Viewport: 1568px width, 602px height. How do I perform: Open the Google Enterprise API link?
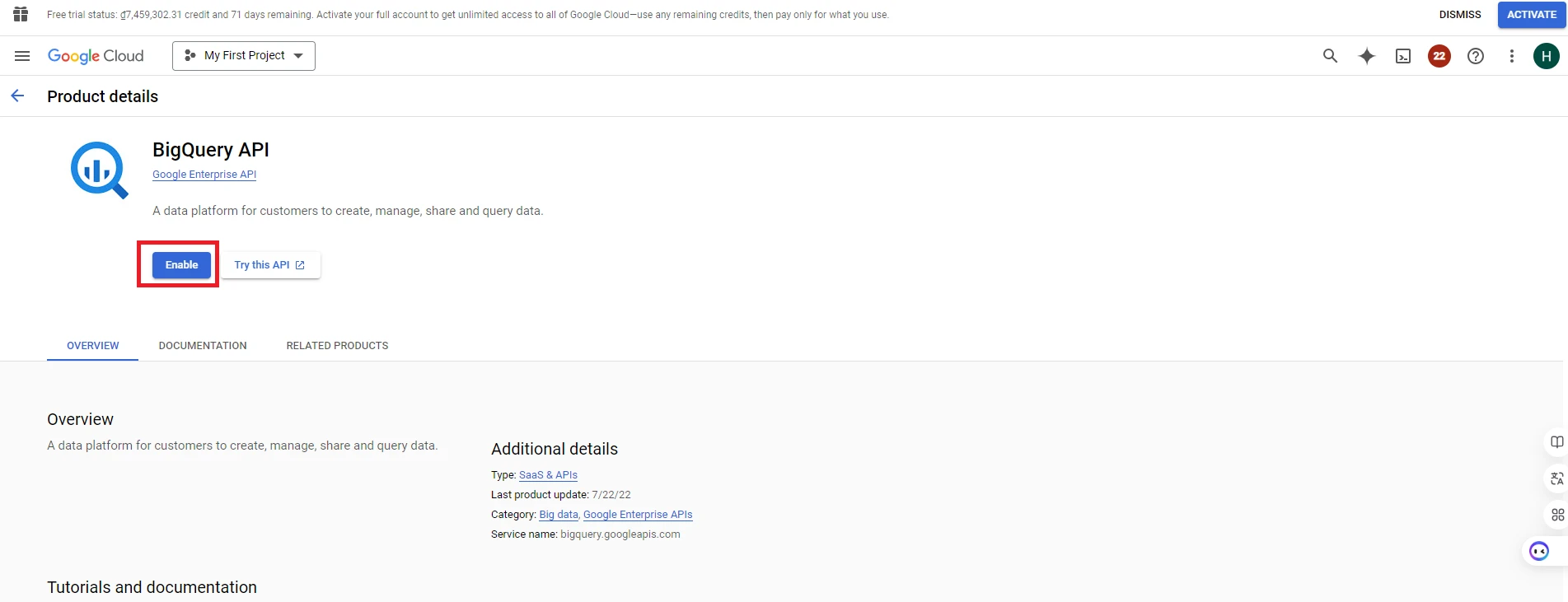[204, 175]
